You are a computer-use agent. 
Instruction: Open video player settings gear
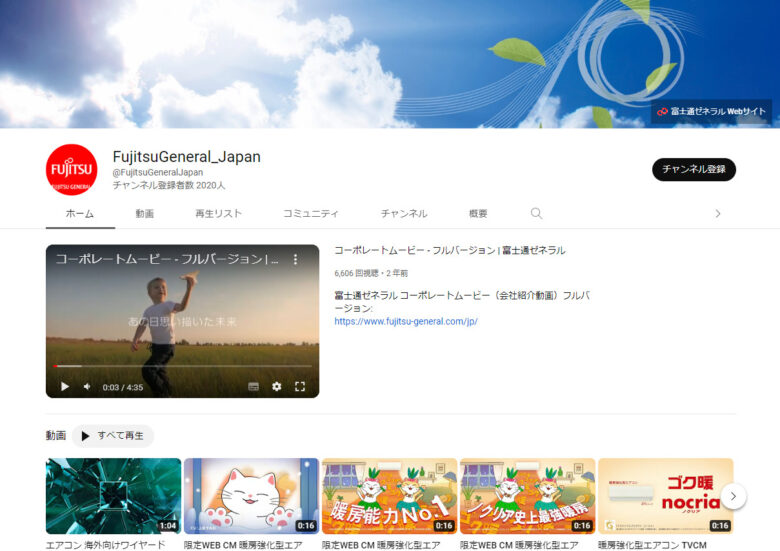[277, 386]
